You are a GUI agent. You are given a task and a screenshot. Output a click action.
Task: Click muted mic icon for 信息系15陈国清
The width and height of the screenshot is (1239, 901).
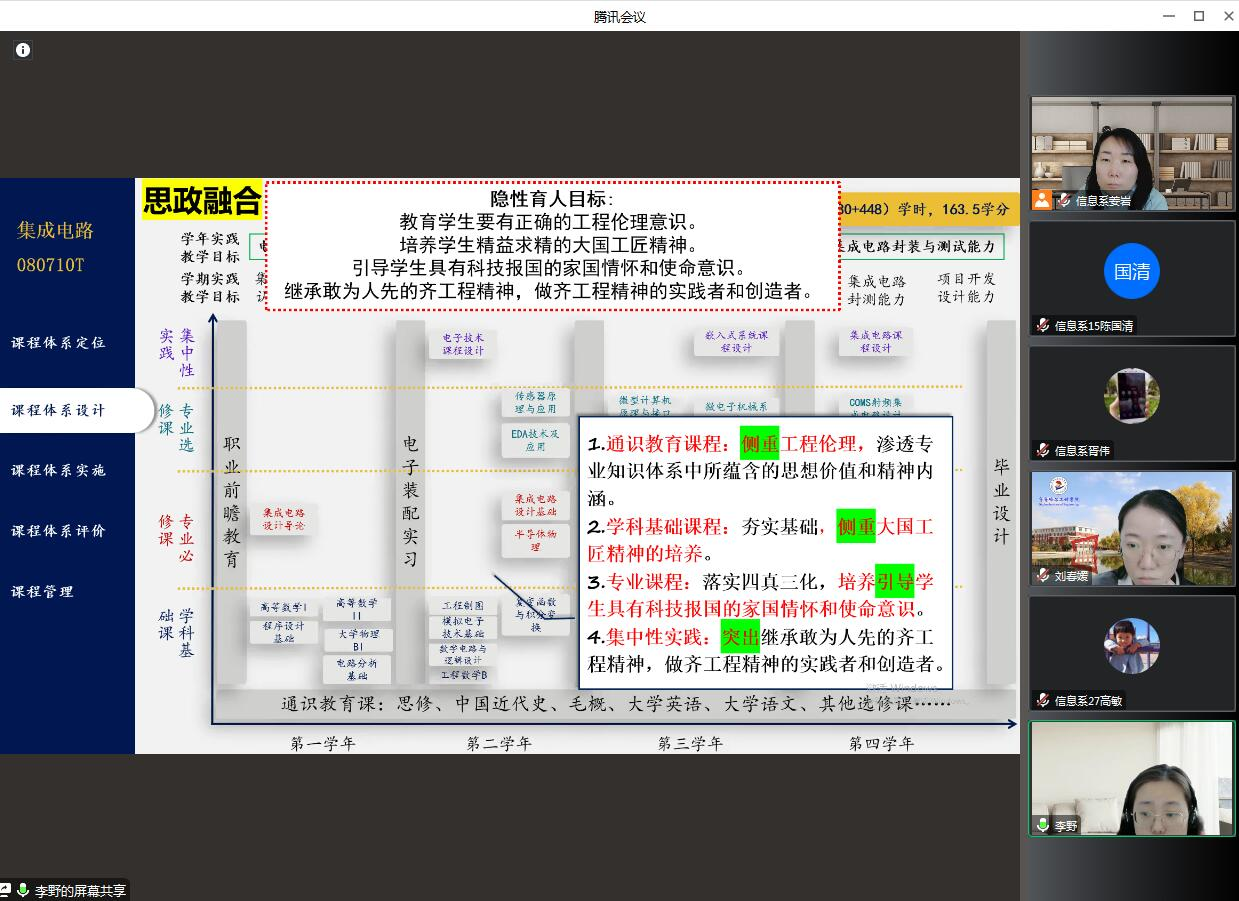tap(1043, 325)
